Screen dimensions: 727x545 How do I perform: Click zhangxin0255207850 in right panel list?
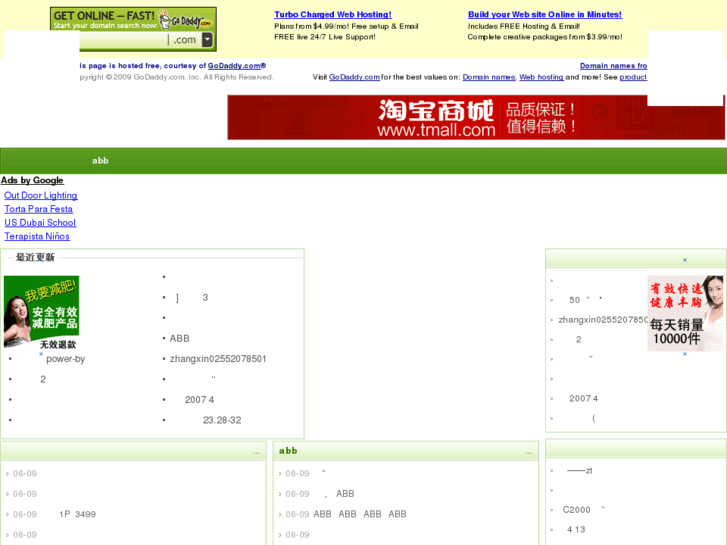coord(603,320)
